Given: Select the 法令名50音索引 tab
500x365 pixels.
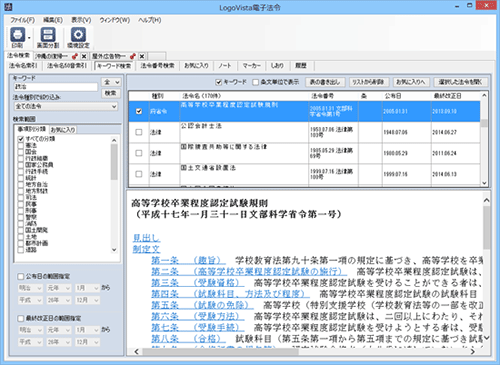Looking at the screenshot, I should [x=67, y=66].
